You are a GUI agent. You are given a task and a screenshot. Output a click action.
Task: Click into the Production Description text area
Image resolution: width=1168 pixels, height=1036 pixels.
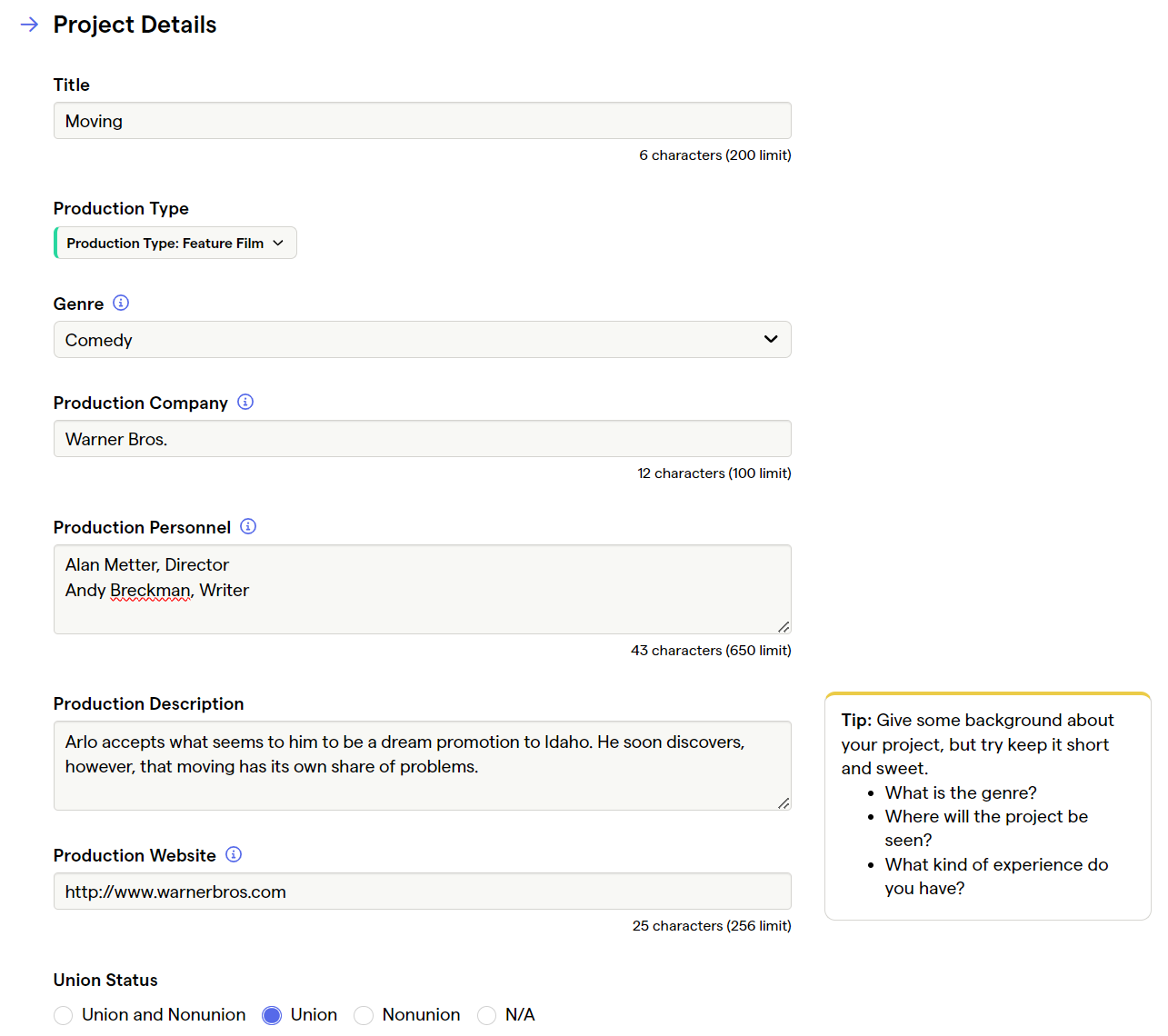[x=423, y=766]
